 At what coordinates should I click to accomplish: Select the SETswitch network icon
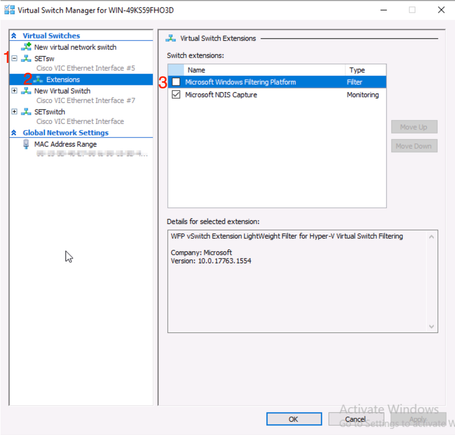[x=26, y=112]
